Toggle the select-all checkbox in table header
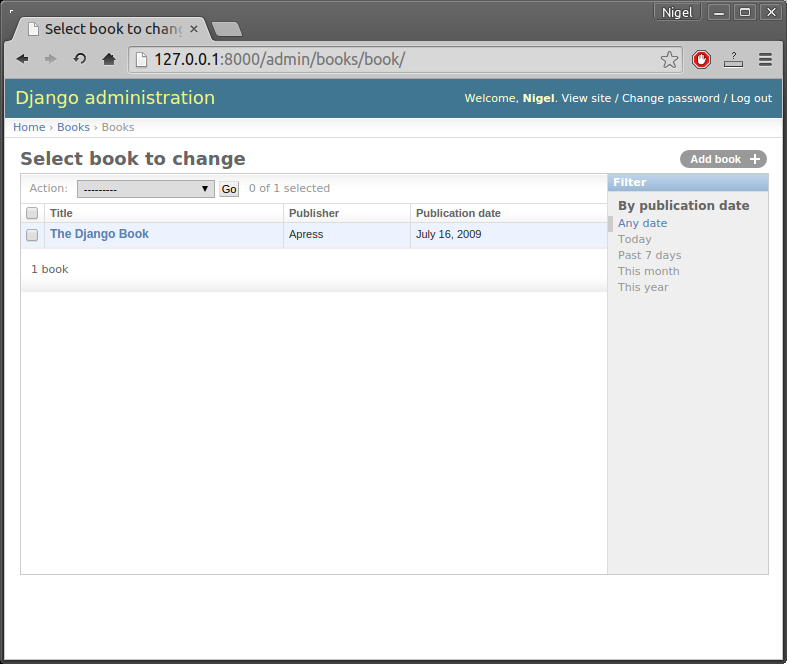The height and width of the screenshot is (664, 787). [x=32, y=213]
